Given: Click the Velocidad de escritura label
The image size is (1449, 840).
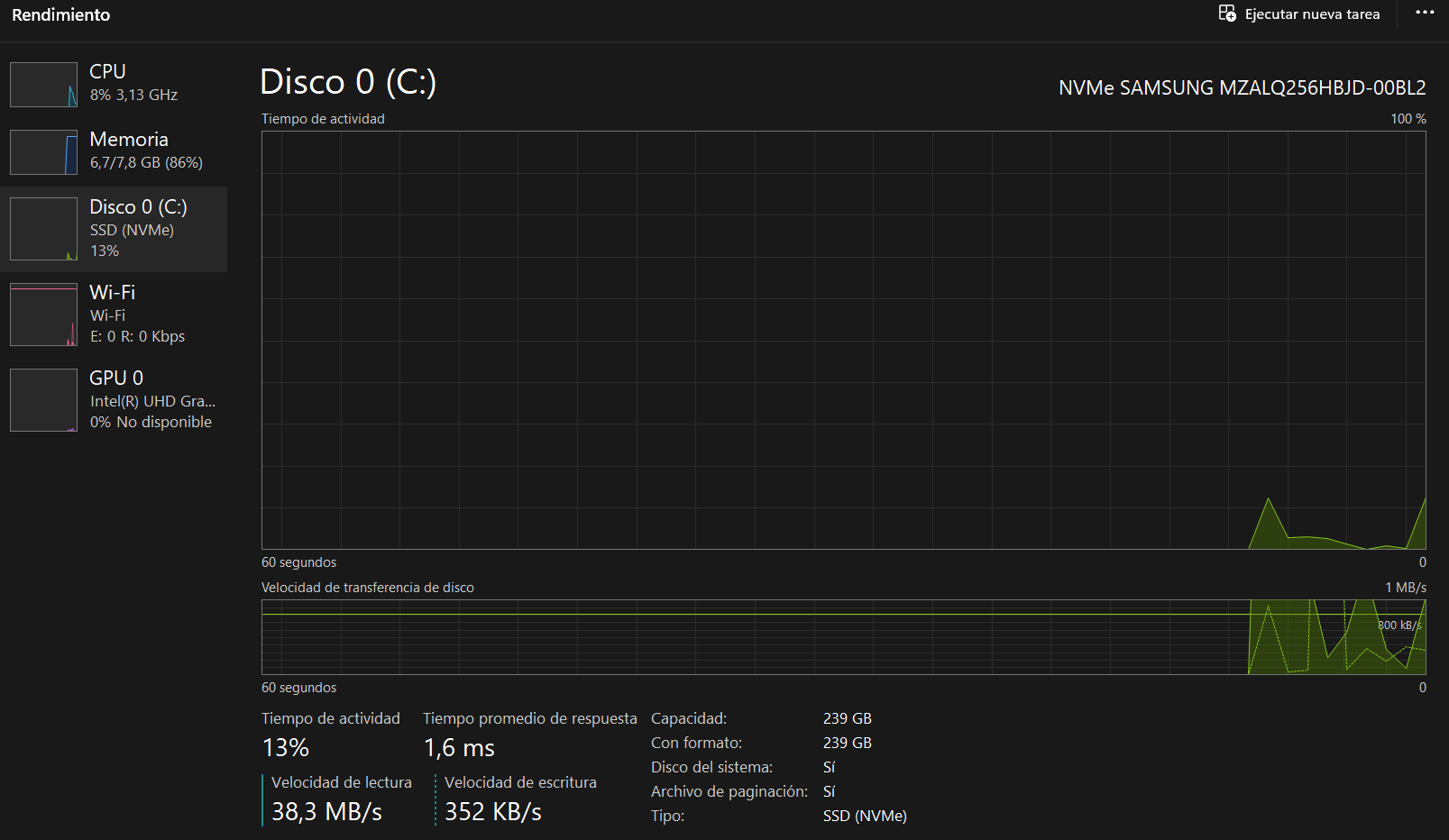Looking at the screenshot, I should click(x=520, y=782).
